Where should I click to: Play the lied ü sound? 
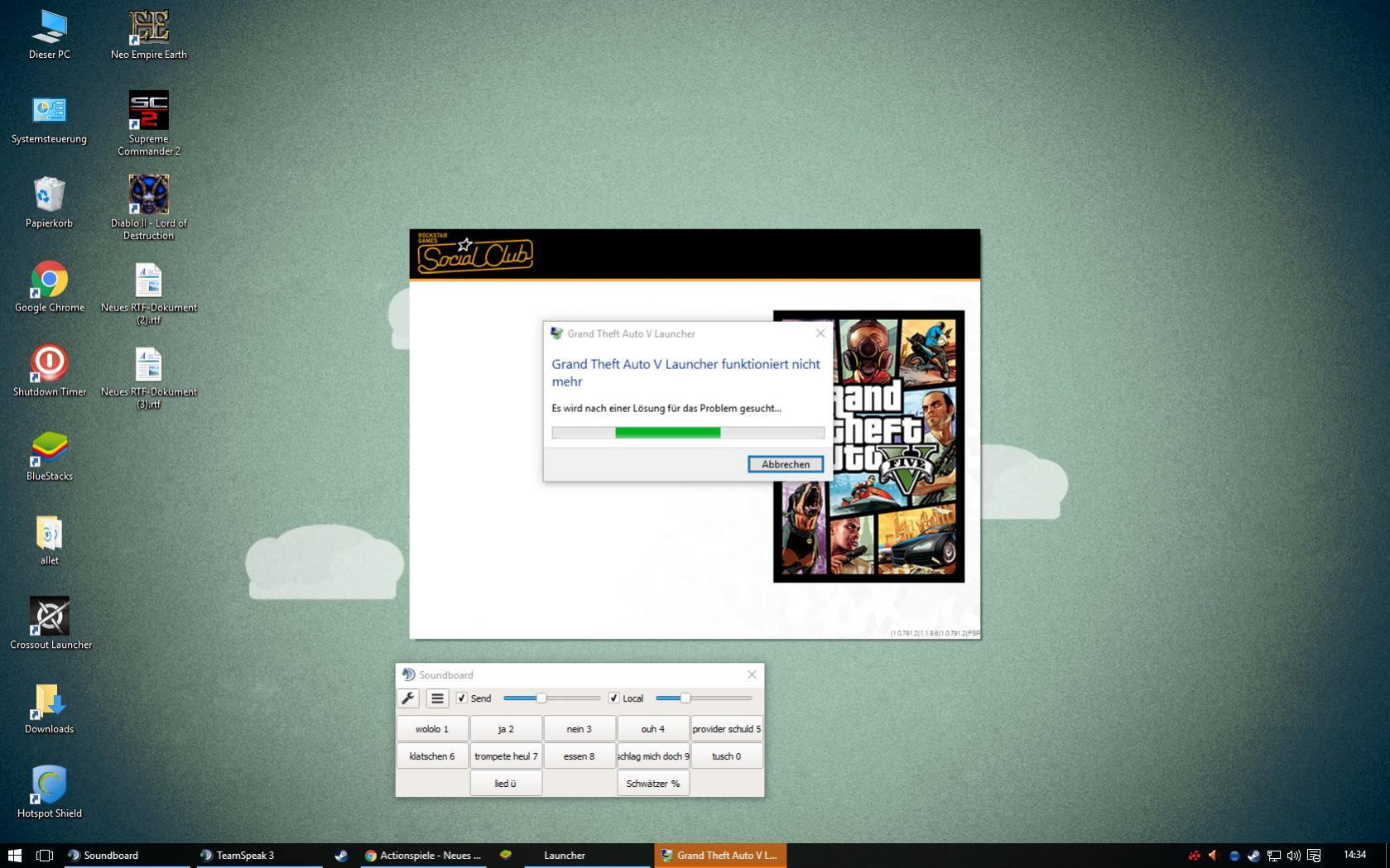click(x=506, y=784)
